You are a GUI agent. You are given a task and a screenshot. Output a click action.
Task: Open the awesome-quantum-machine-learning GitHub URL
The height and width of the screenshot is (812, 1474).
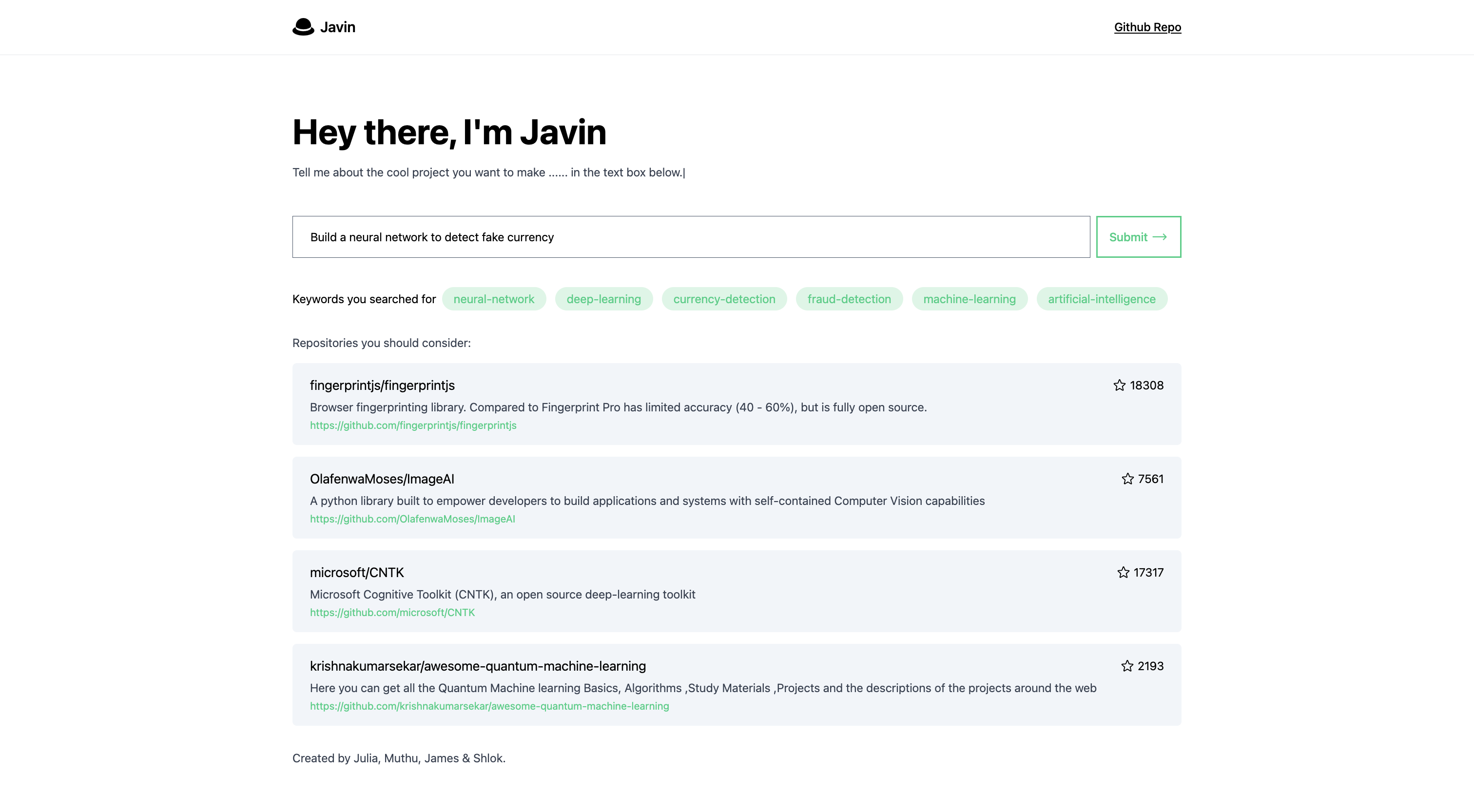(x=489, y=706)
